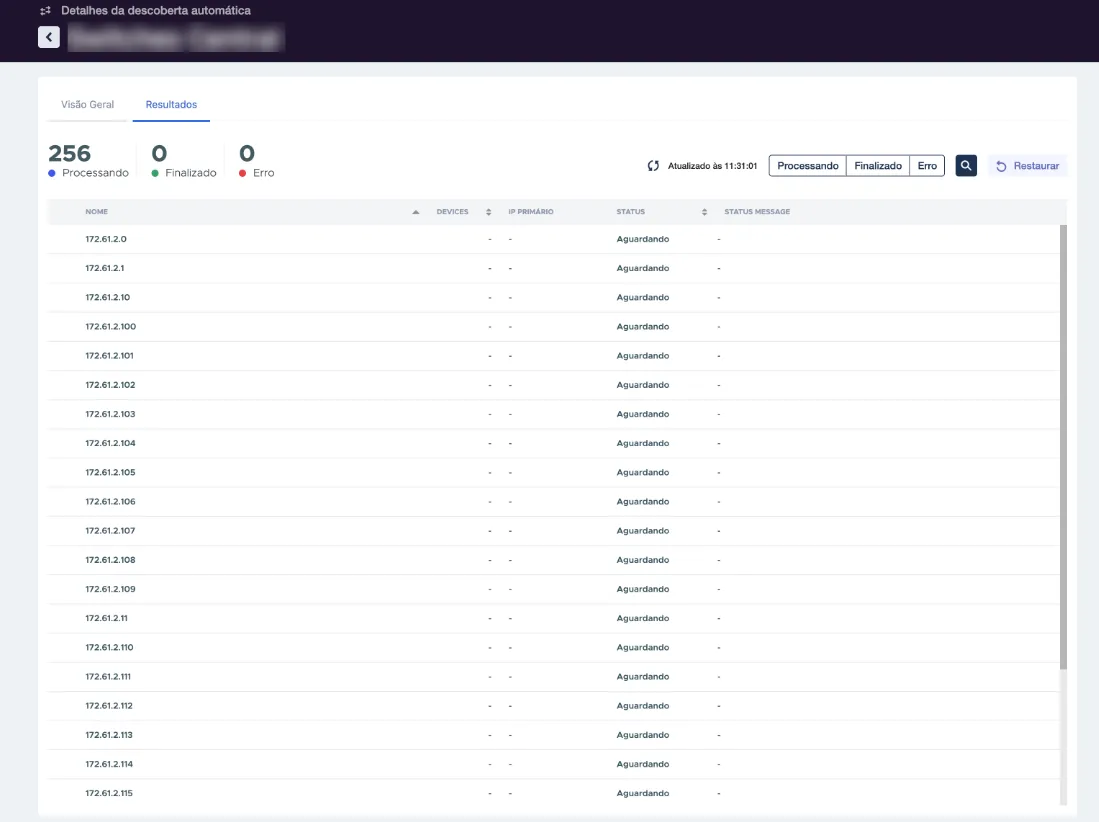Image resolution: width=1099 pixels, height=822 pixels.
Task: Select the row named 172.61.2.107
Action: tap(554, 531)
